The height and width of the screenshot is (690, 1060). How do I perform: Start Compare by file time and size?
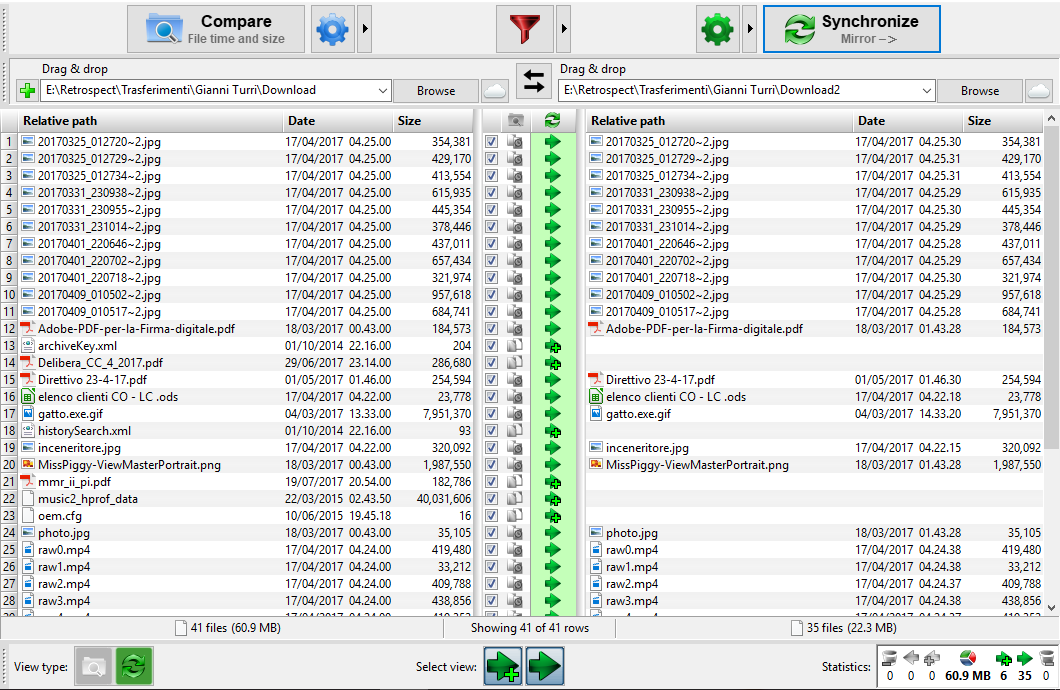click(x=216, y=29)
